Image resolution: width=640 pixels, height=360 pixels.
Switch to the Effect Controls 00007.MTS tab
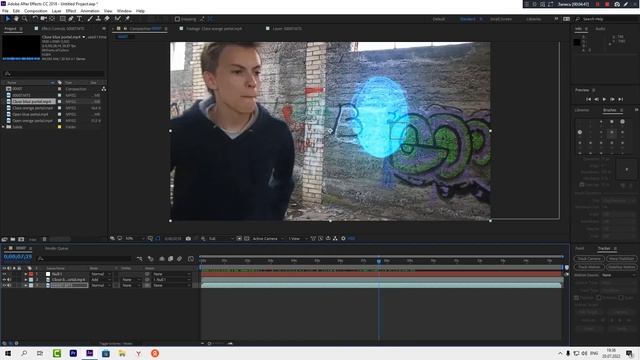click(x=63, y=29)
